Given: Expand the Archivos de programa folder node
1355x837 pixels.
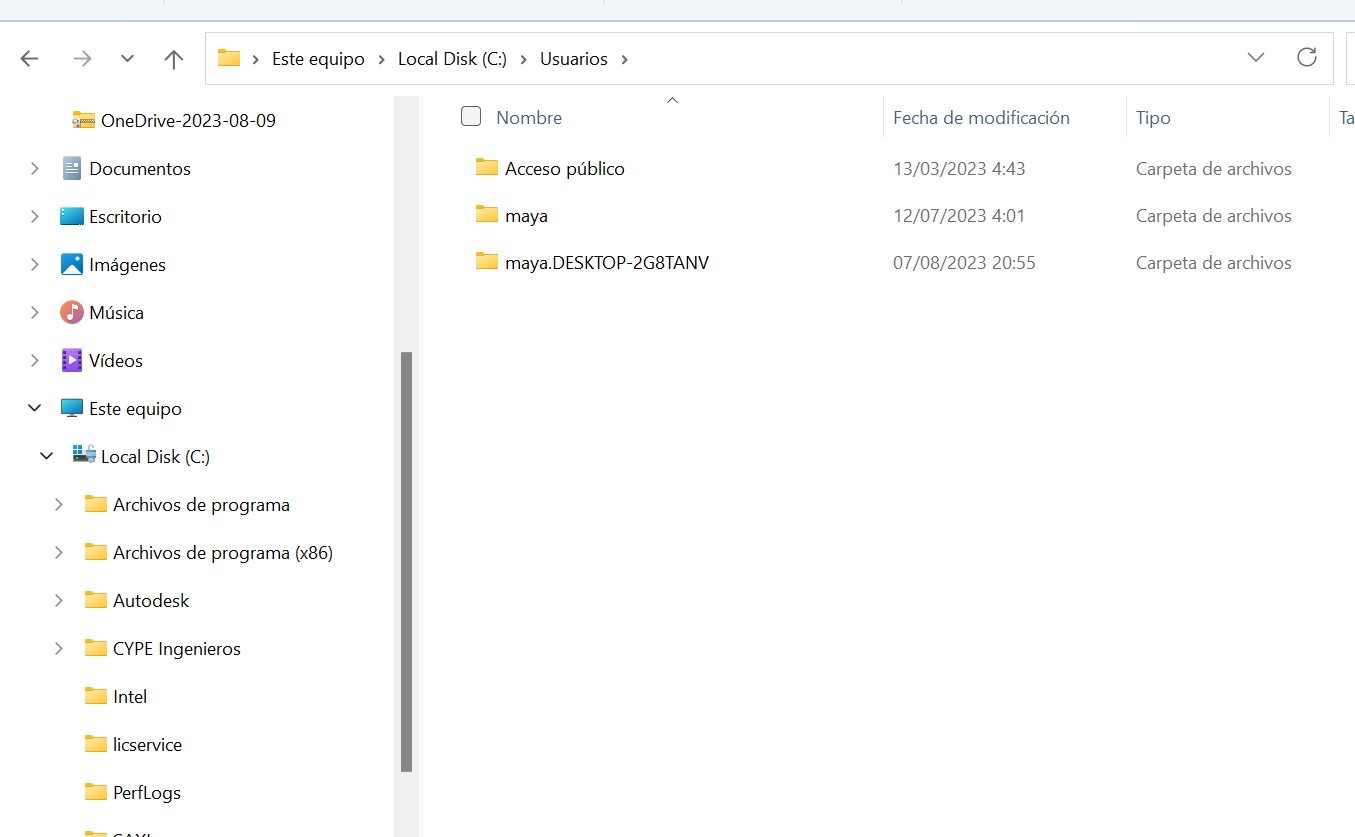Looking at the screenshot, I should tap(59, 505).
